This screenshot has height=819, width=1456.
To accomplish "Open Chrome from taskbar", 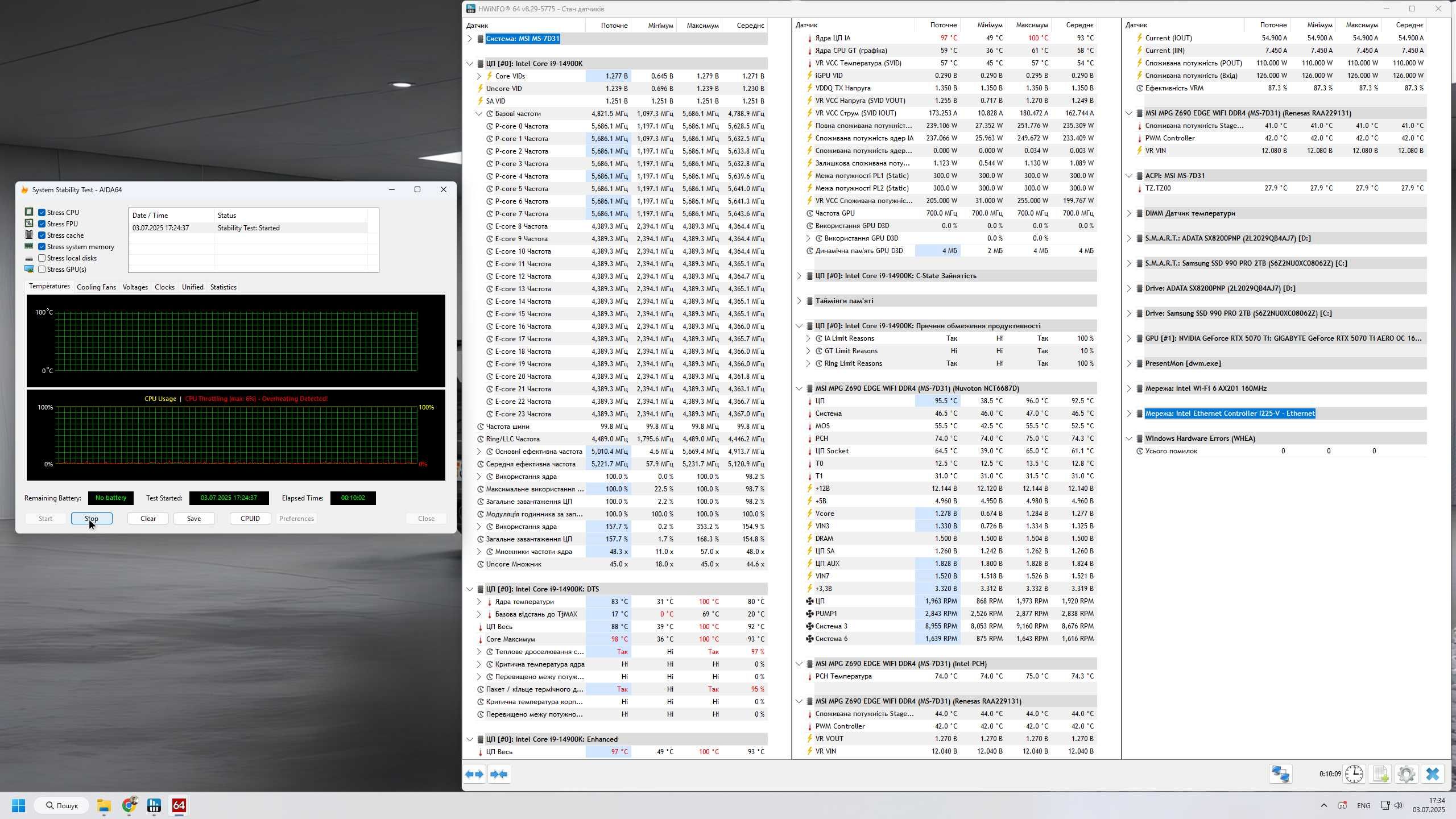I will tap(129, 805).
